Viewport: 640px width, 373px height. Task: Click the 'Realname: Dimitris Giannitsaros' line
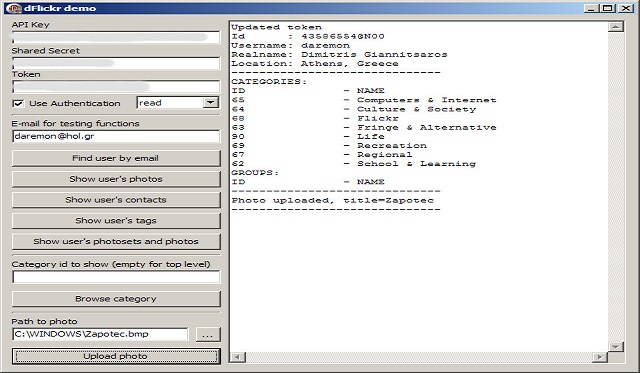[x=340, y=54]
